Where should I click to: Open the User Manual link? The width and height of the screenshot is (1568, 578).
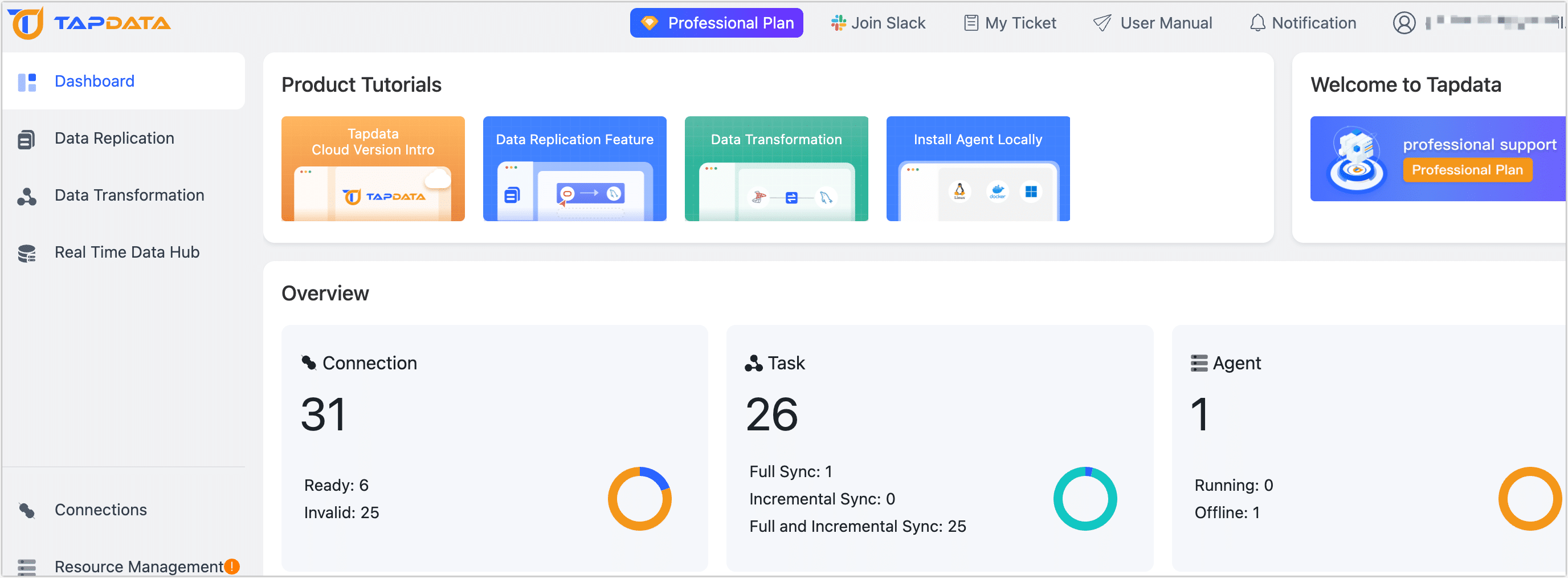pyautogui.click(x=1152, y=23)
